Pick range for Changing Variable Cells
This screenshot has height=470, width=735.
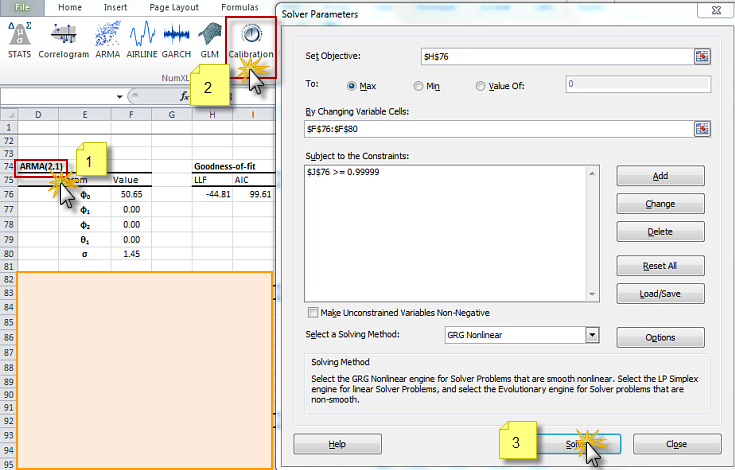pyautogui.click(x=702, y=128)
